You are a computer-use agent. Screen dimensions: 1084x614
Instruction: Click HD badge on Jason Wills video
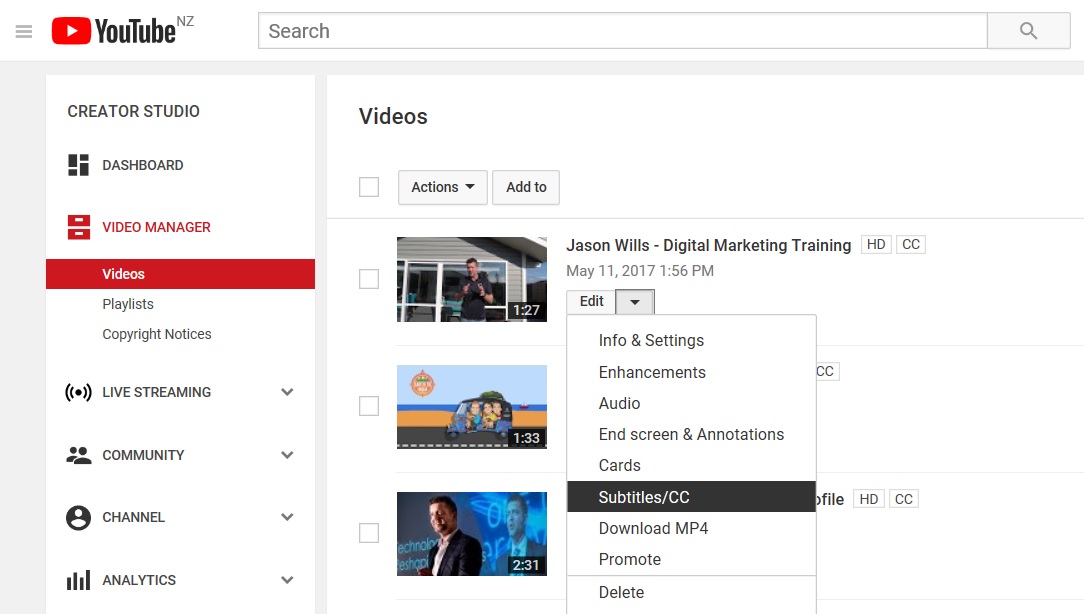[876, 245]
